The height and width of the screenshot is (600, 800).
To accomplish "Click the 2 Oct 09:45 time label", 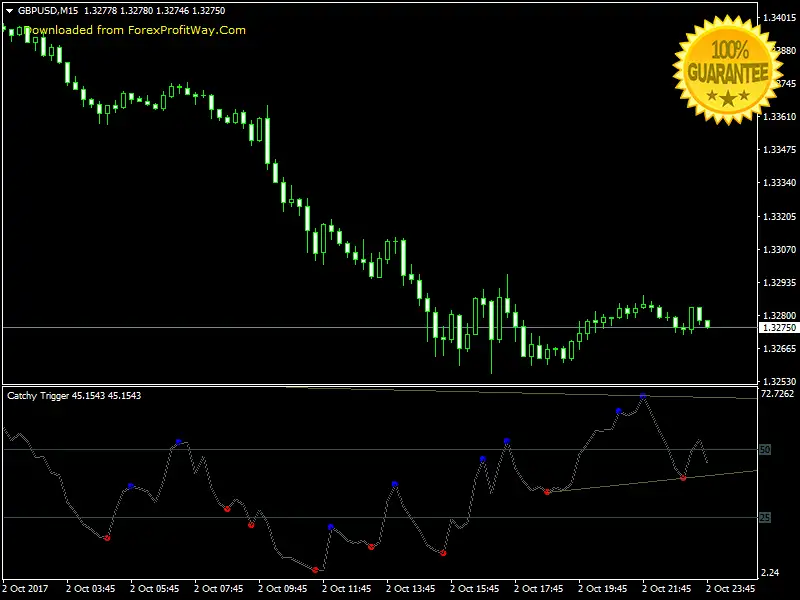I will coord(283,589).
